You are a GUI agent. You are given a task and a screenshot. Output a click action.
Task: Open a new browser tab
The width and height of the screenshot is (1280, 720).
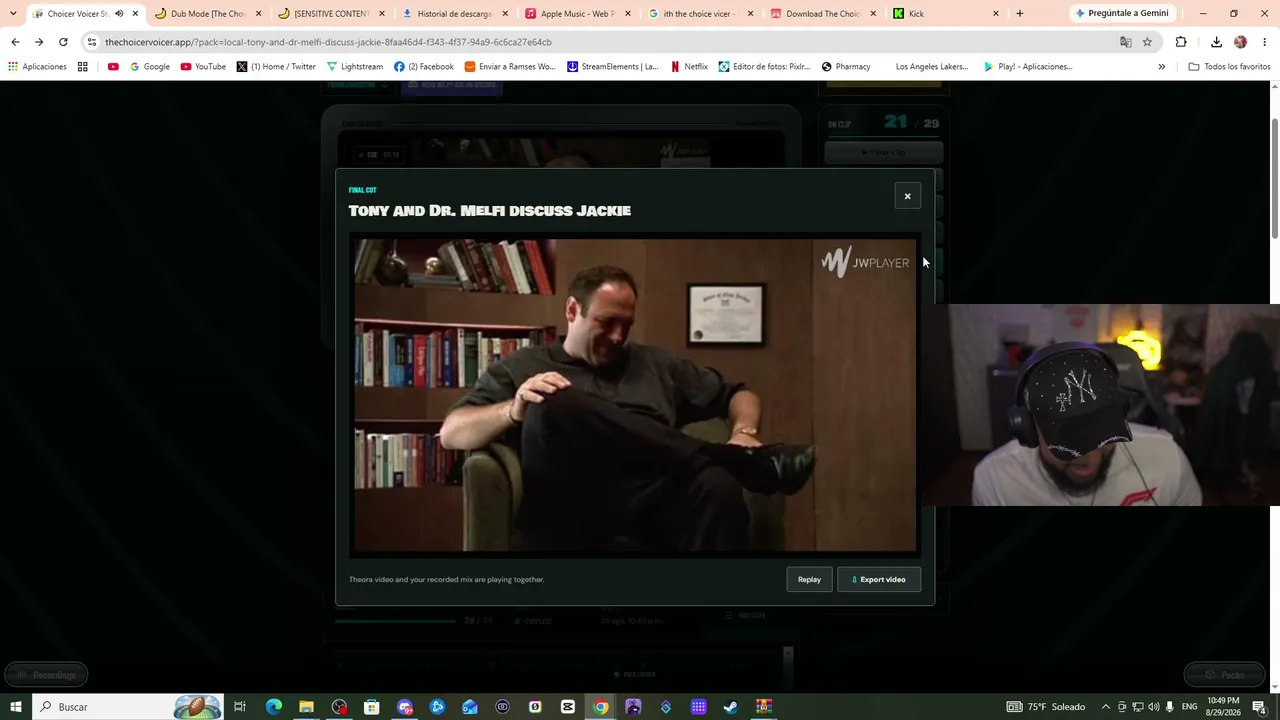pyautogui.click(x=1019, y=14)
